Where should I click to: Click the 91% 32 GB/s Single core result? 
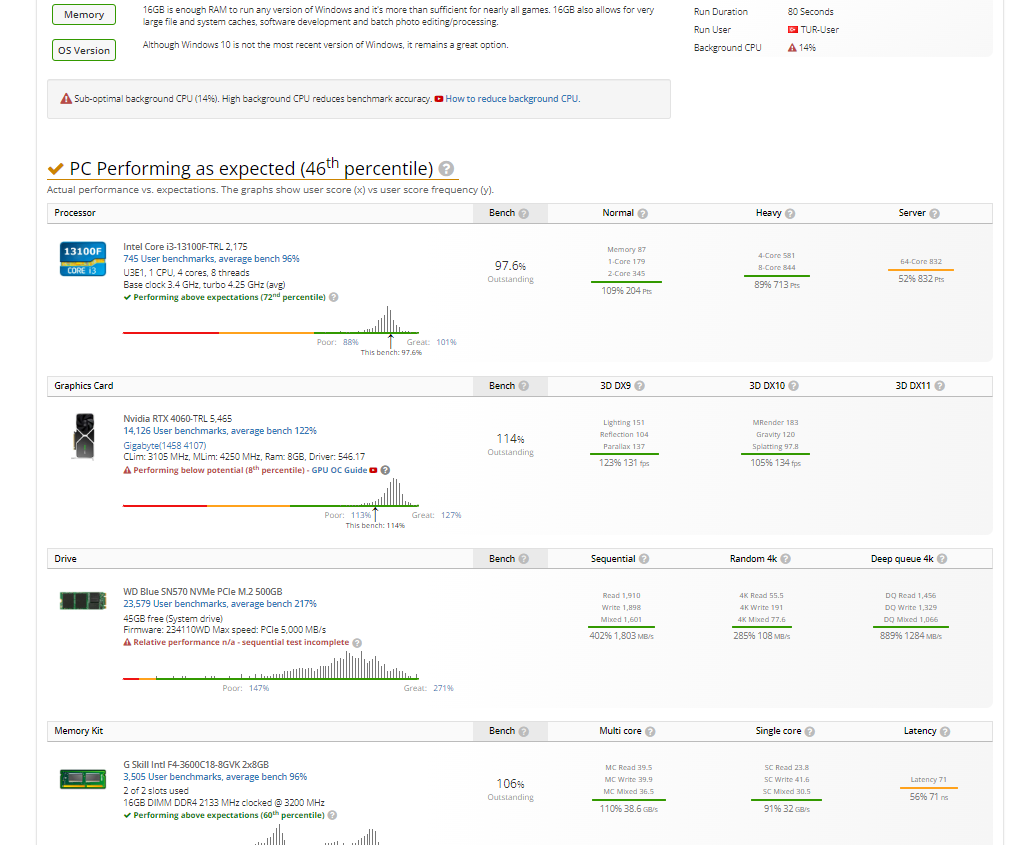[786, 809]
